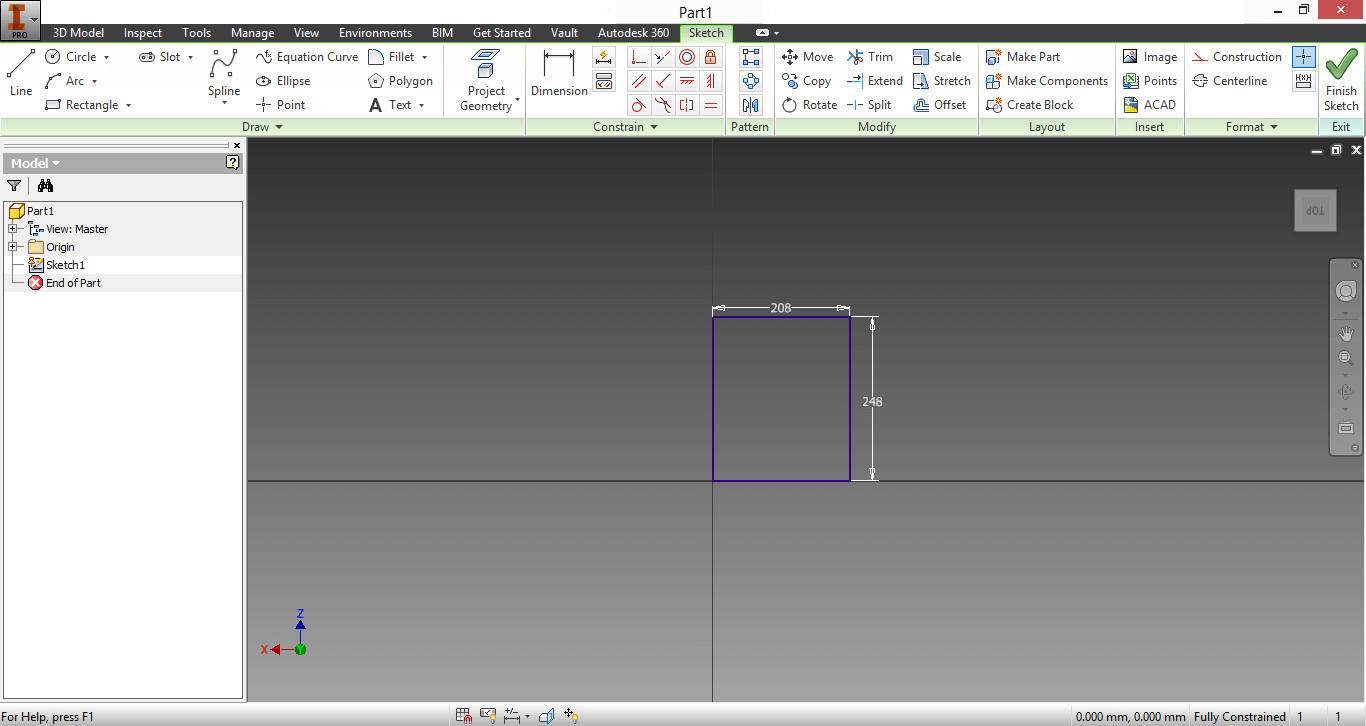Select the Horizontal constraint icon
Viewport: 1366px width, 726px height.
coord(687,81)
